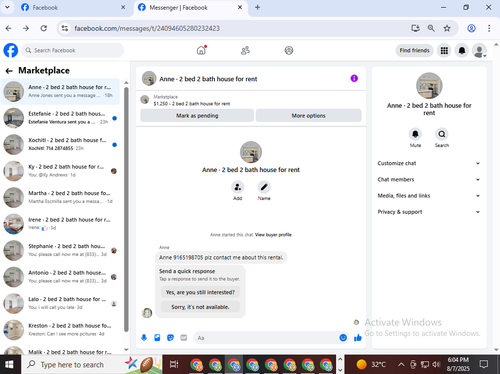This screenshot has width=500, height=374.
Task: Click the browser back arrow
Action: tap(9, 28)
